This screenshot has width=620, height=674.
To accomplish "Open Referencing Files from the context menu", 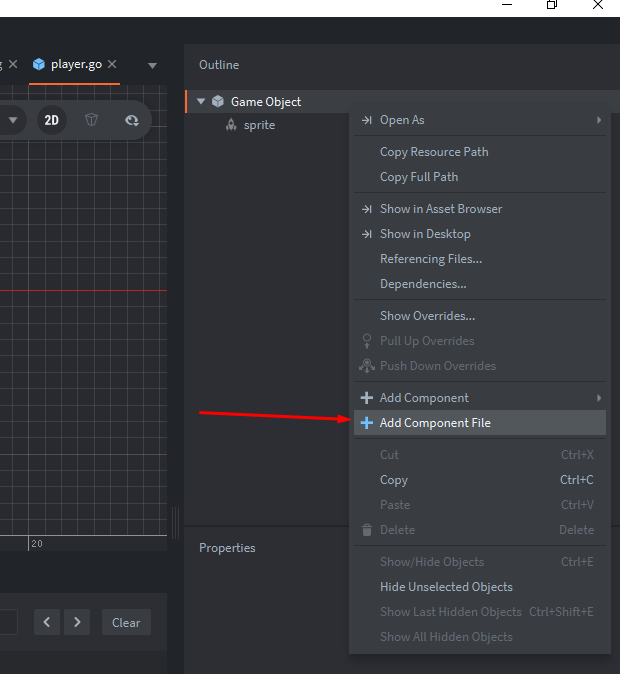I will [x=430, y=259].
